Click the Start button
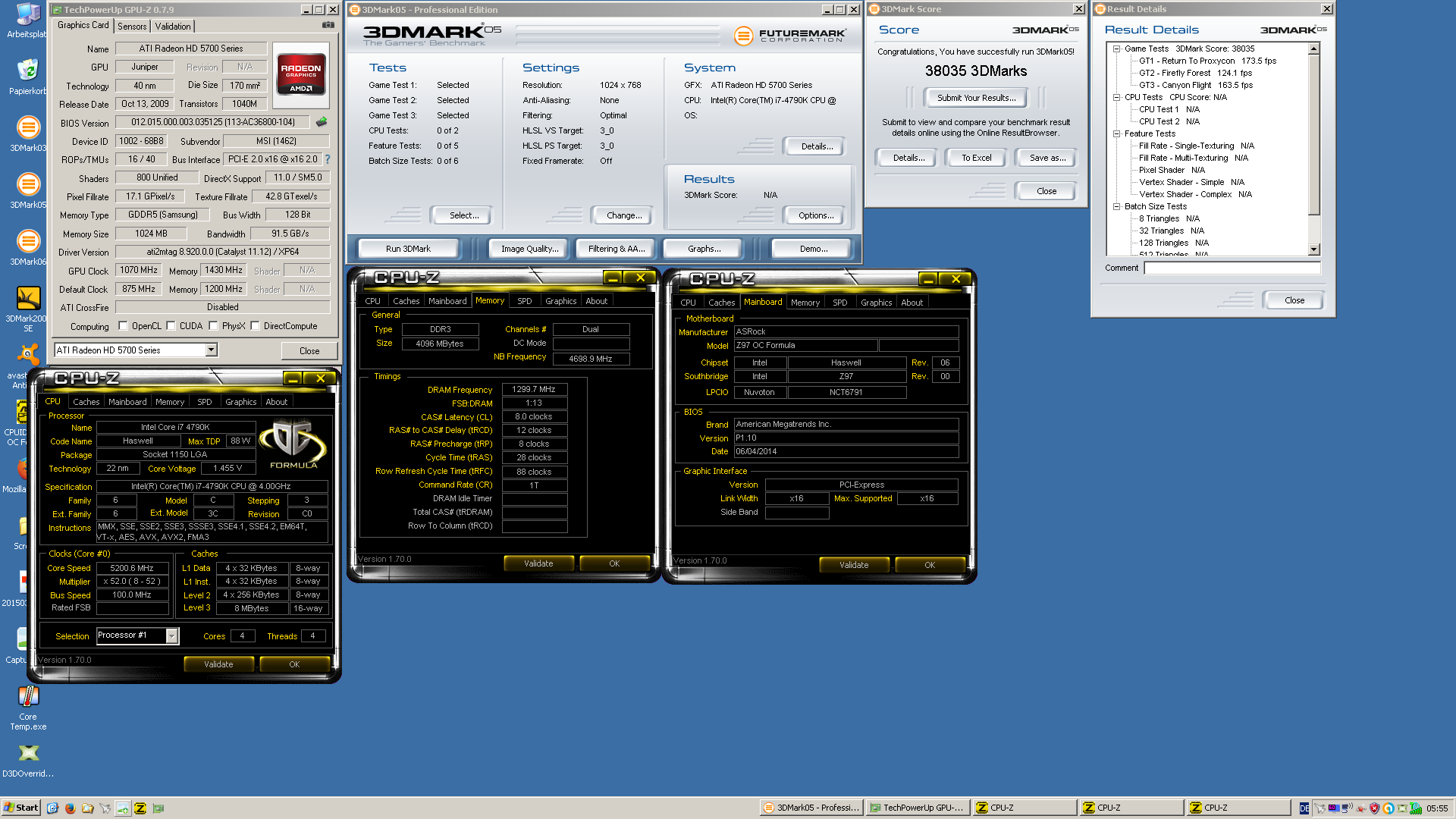Screen dimensions: 1456x819 21,808
